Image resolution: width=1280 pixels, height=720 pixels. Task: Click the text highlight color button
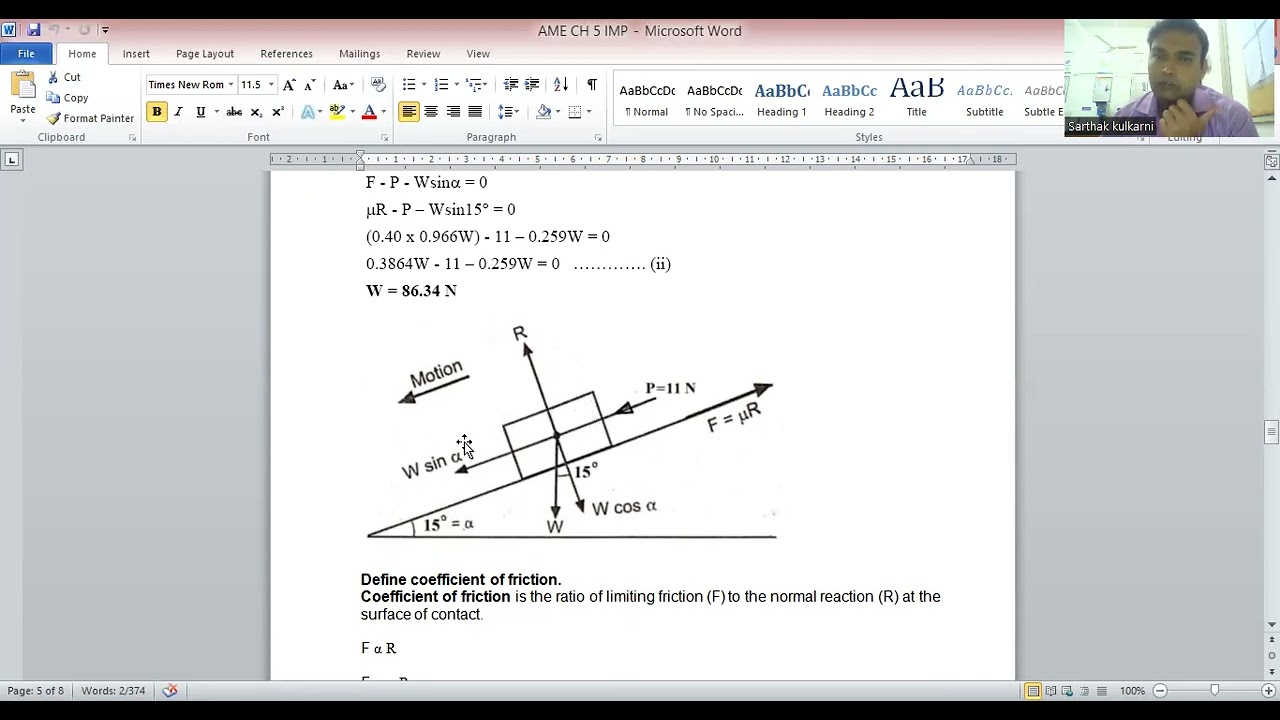point(337,112)
